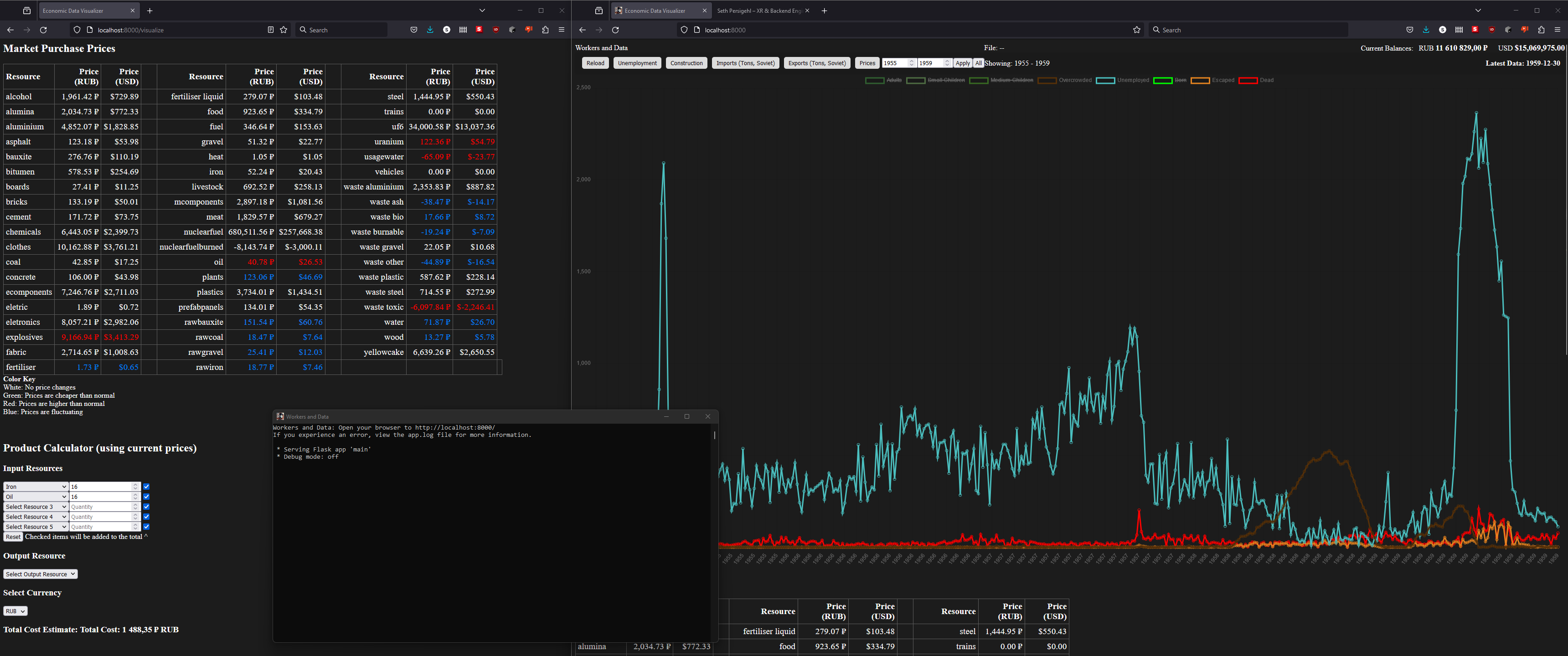The height and width of the screenshot is (656, 1568).
Task: Open the Select Resource 4 dropdown
Action: click(x=35, y=517)
